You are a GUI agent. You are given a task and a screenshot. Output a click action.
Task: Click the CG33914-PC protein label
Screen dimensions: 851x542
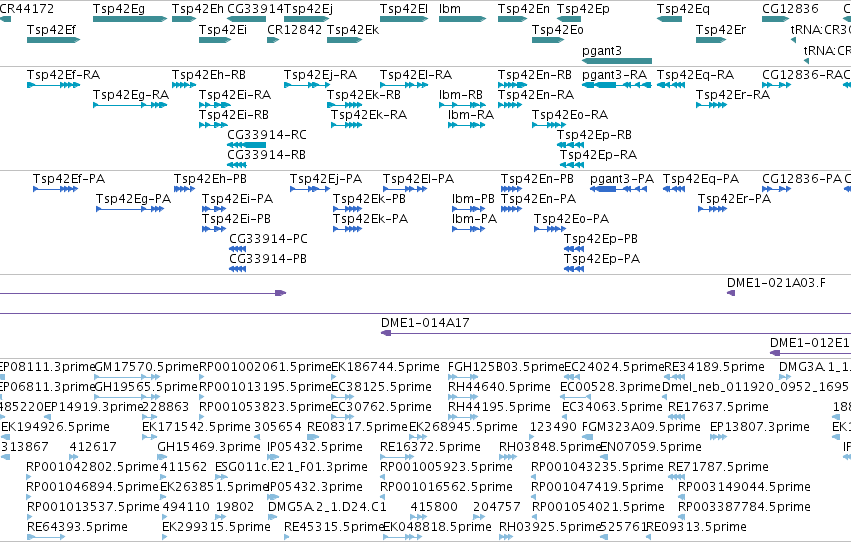pos(268,239)
